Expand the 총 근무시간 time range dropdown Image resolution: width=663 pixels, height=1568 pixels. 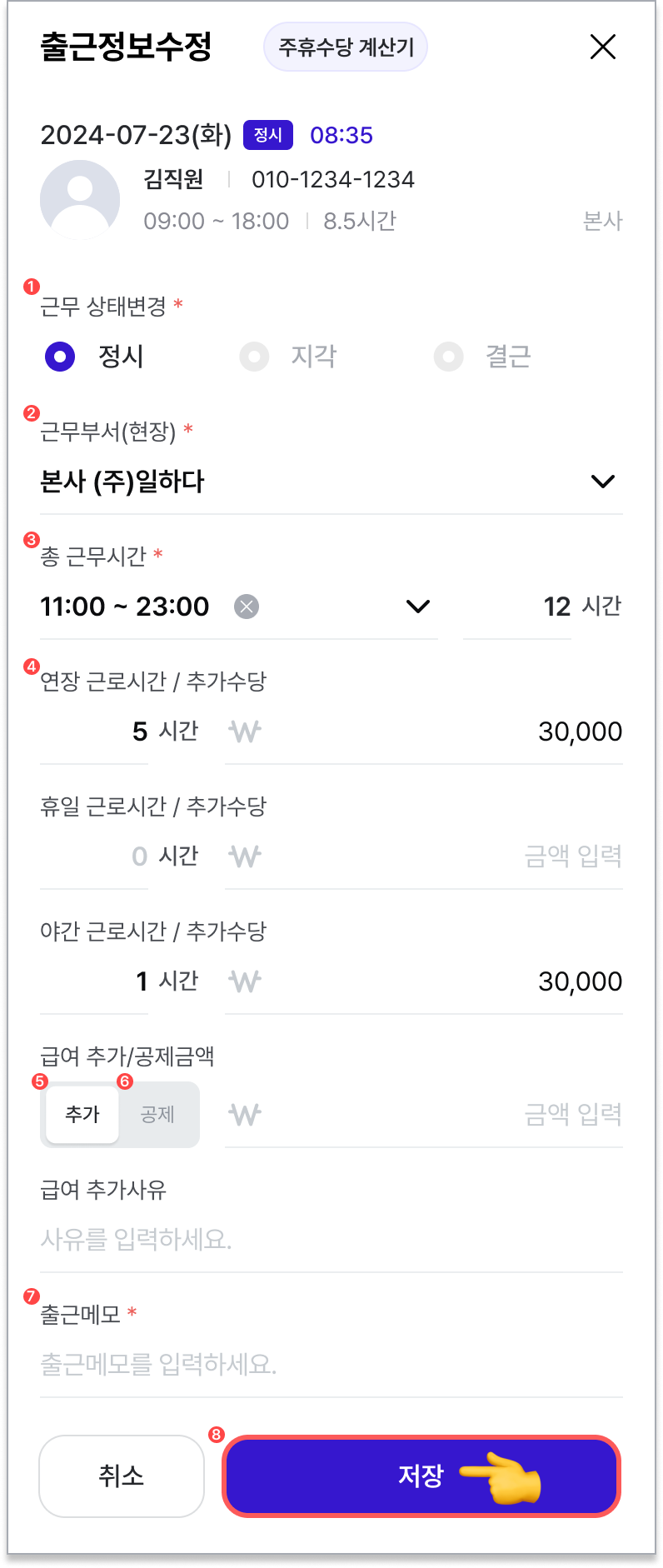(x=418, y=607)
